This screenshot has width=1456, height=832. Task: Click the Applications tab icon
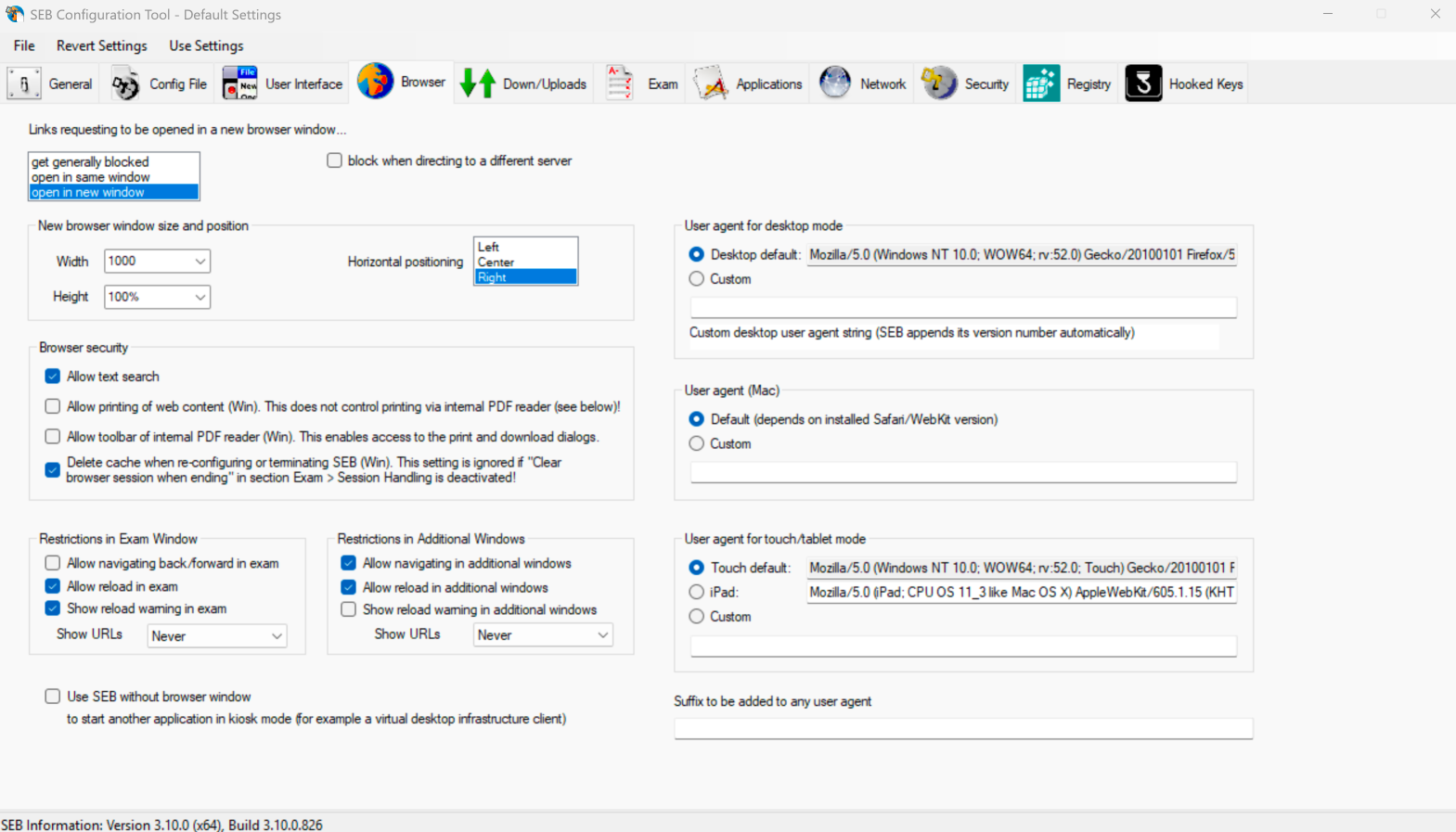click(710, 83)
